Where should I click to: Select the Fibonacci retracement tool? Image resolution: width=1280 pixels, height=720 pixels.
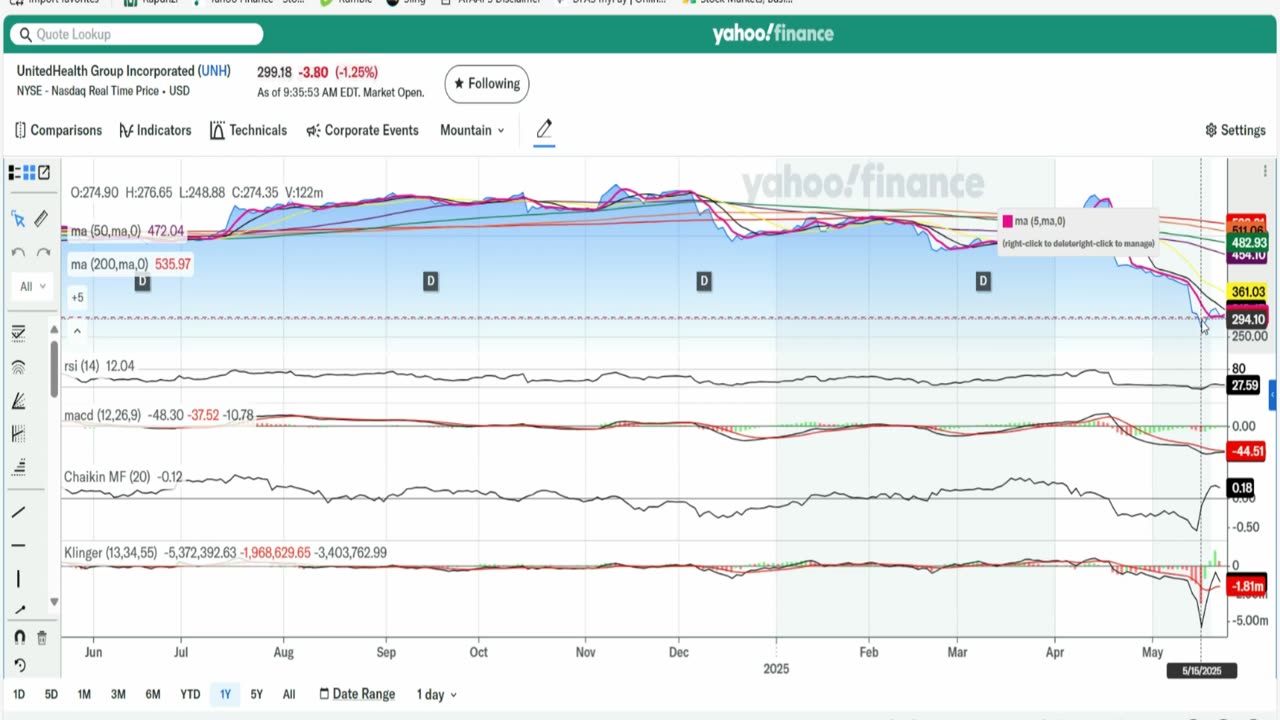[x=18, y=434]
